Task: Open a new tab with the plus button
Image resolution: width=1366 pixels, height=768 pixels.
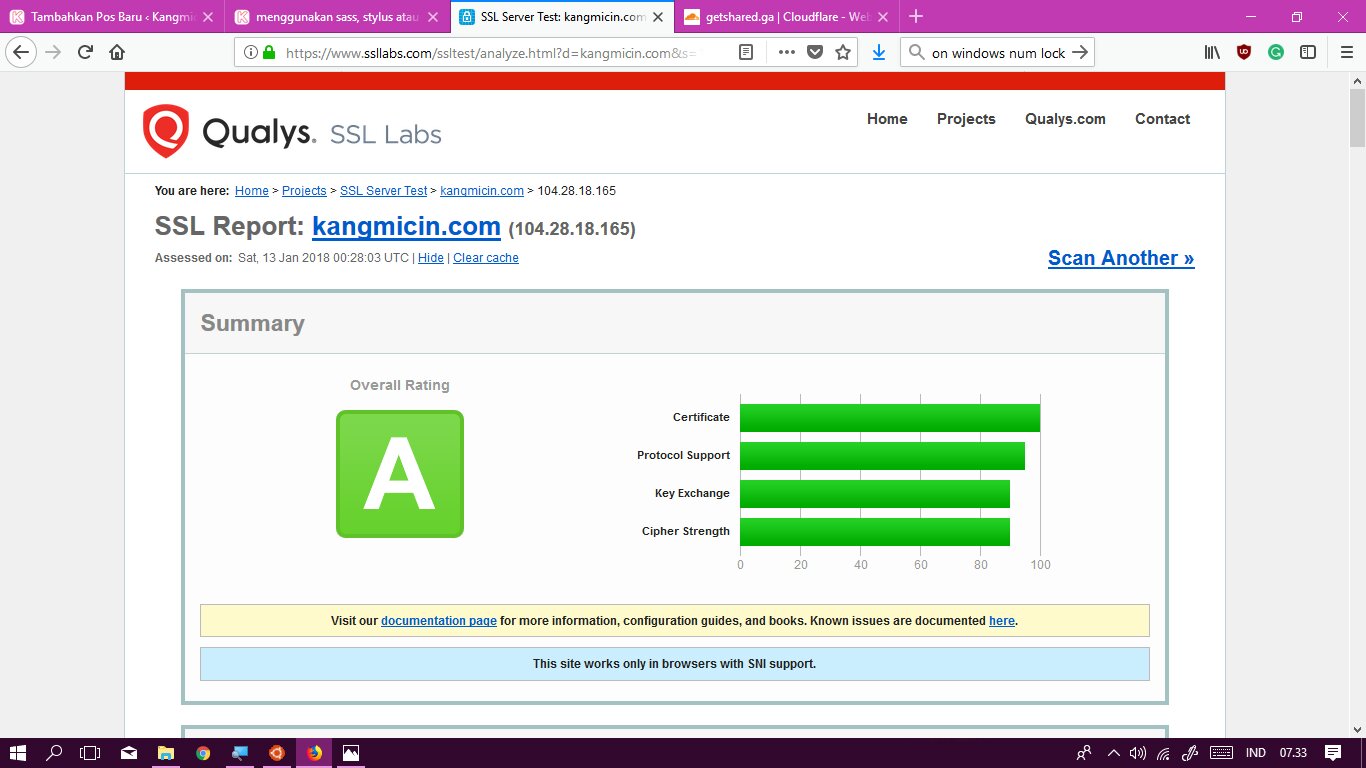Action: [x=916, y=16]
